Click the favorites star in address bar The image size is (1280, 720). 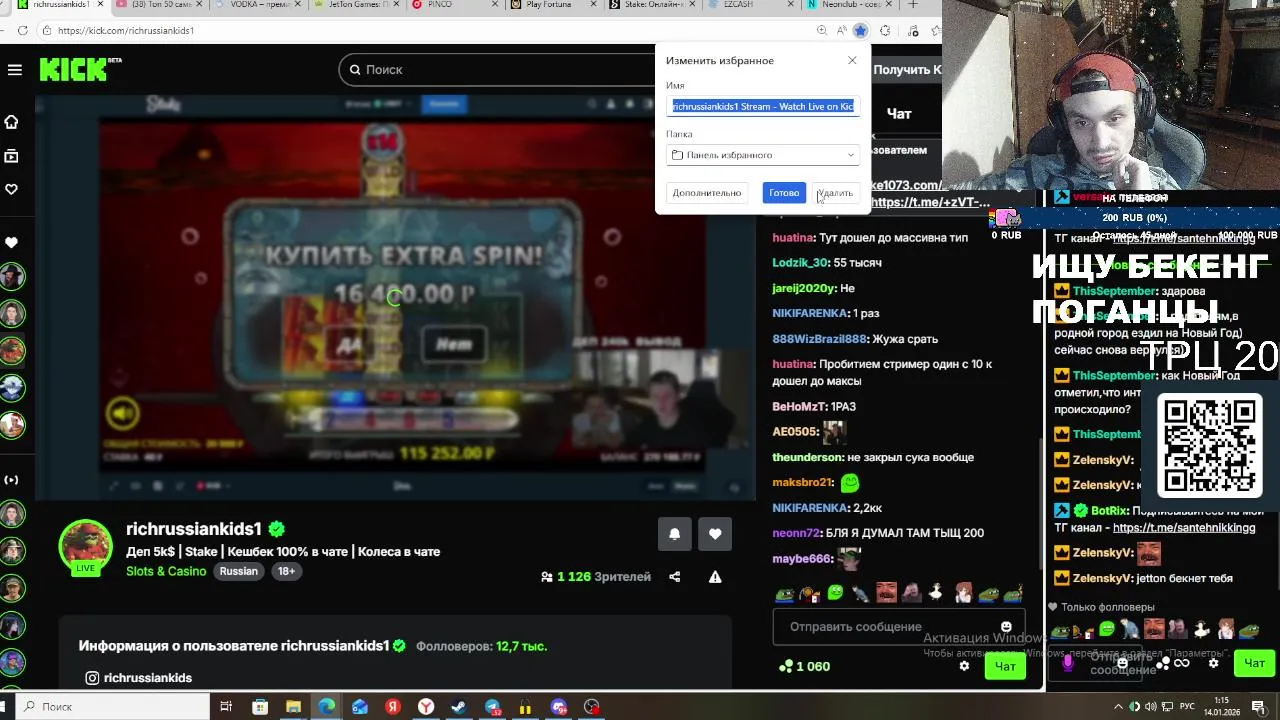[x=860, y=30]
